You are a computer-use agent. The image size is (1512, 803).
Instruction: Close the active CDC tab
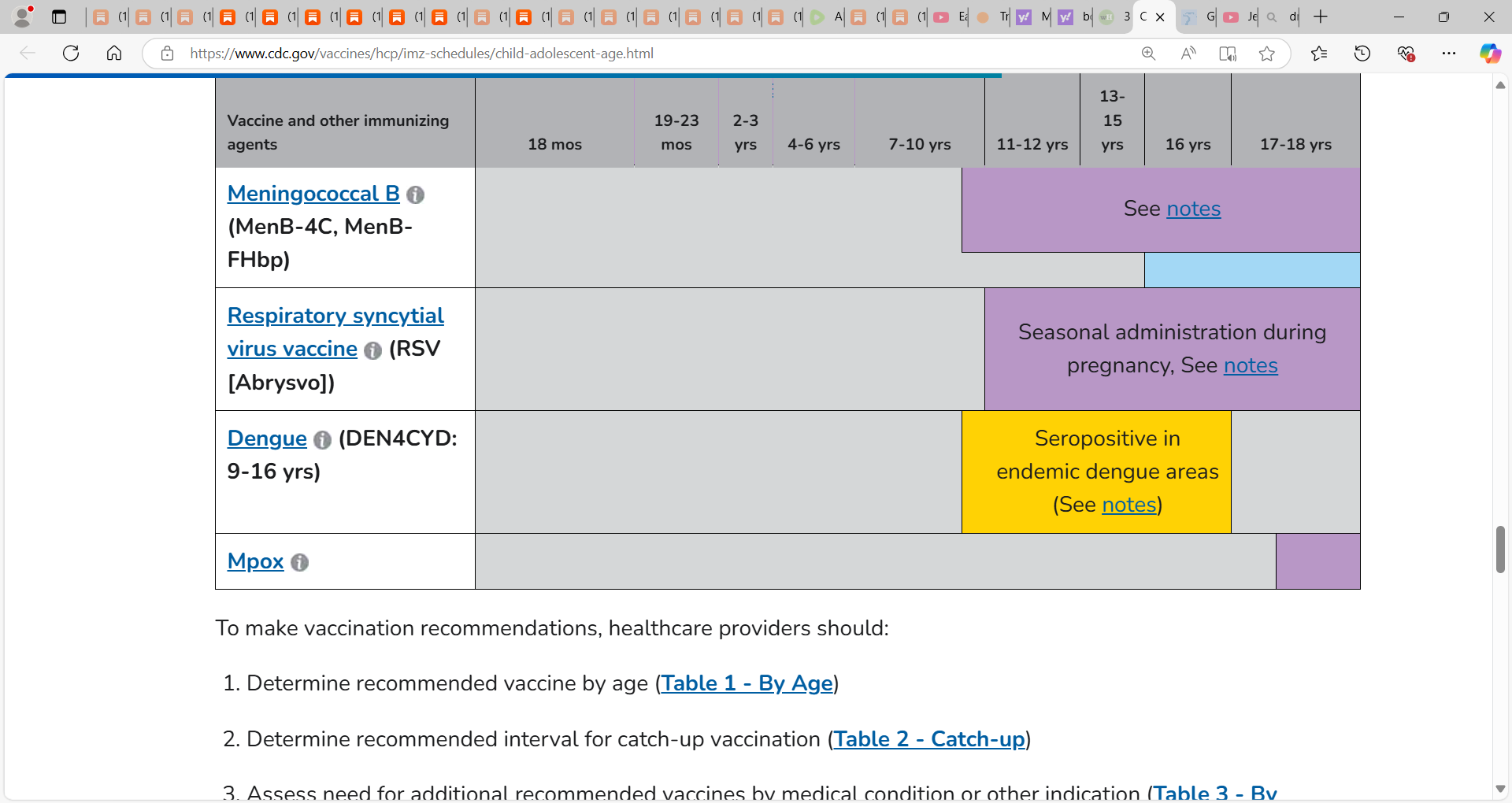(x=1160, y=17)
